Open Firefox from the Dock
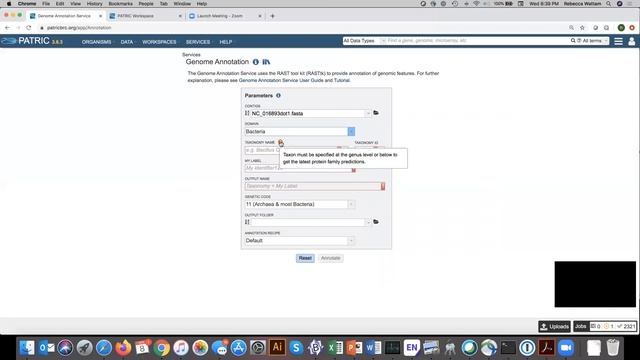640x360 pixels. [x=123, y=348]
